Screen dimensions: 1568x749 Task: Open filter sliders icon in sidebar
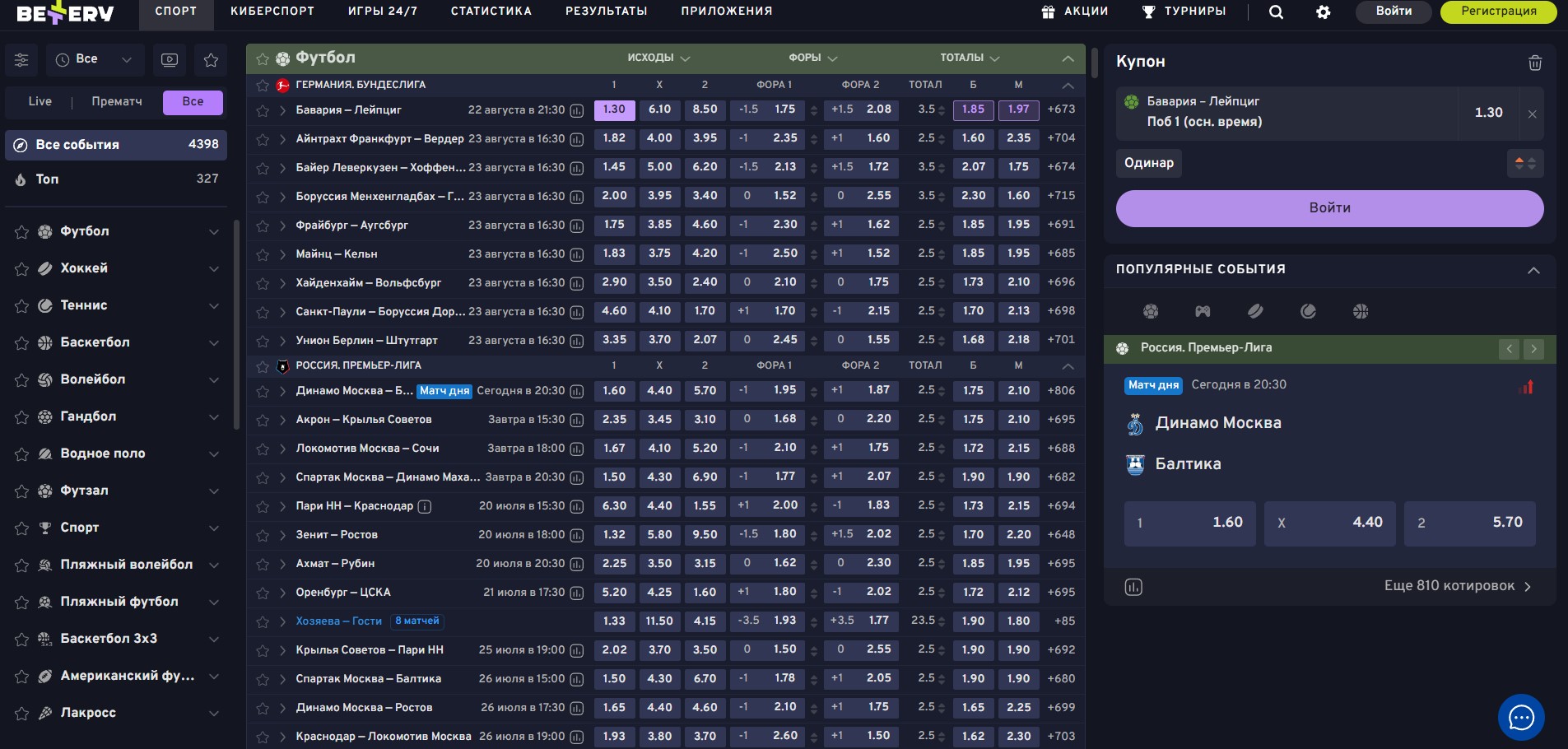click(21, 60)
